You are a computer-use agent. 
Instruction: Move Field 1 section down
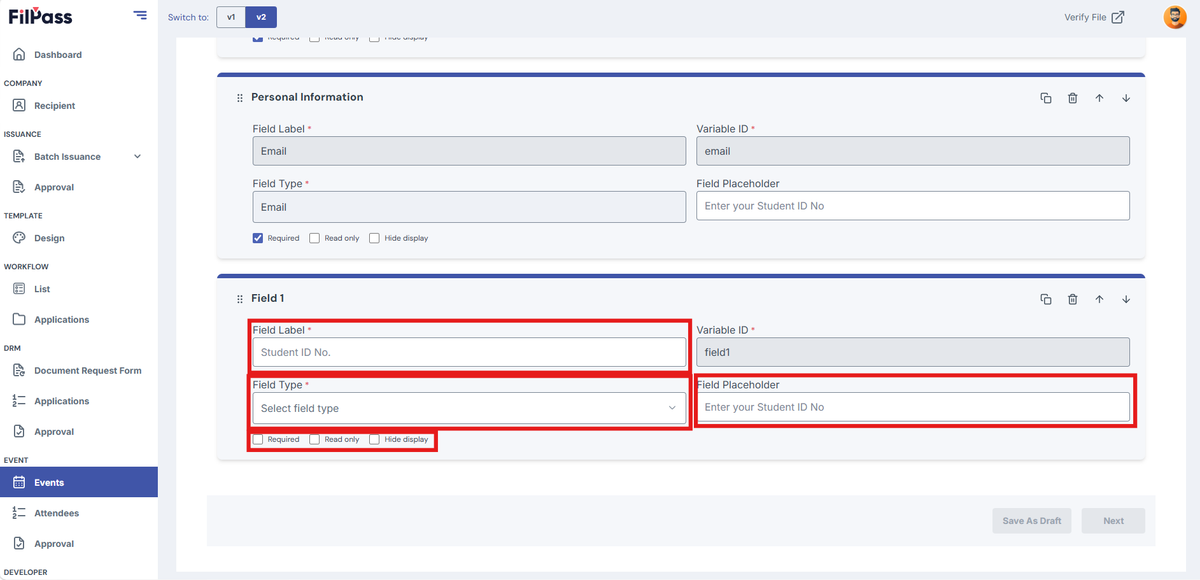(x=1126, y=299)
